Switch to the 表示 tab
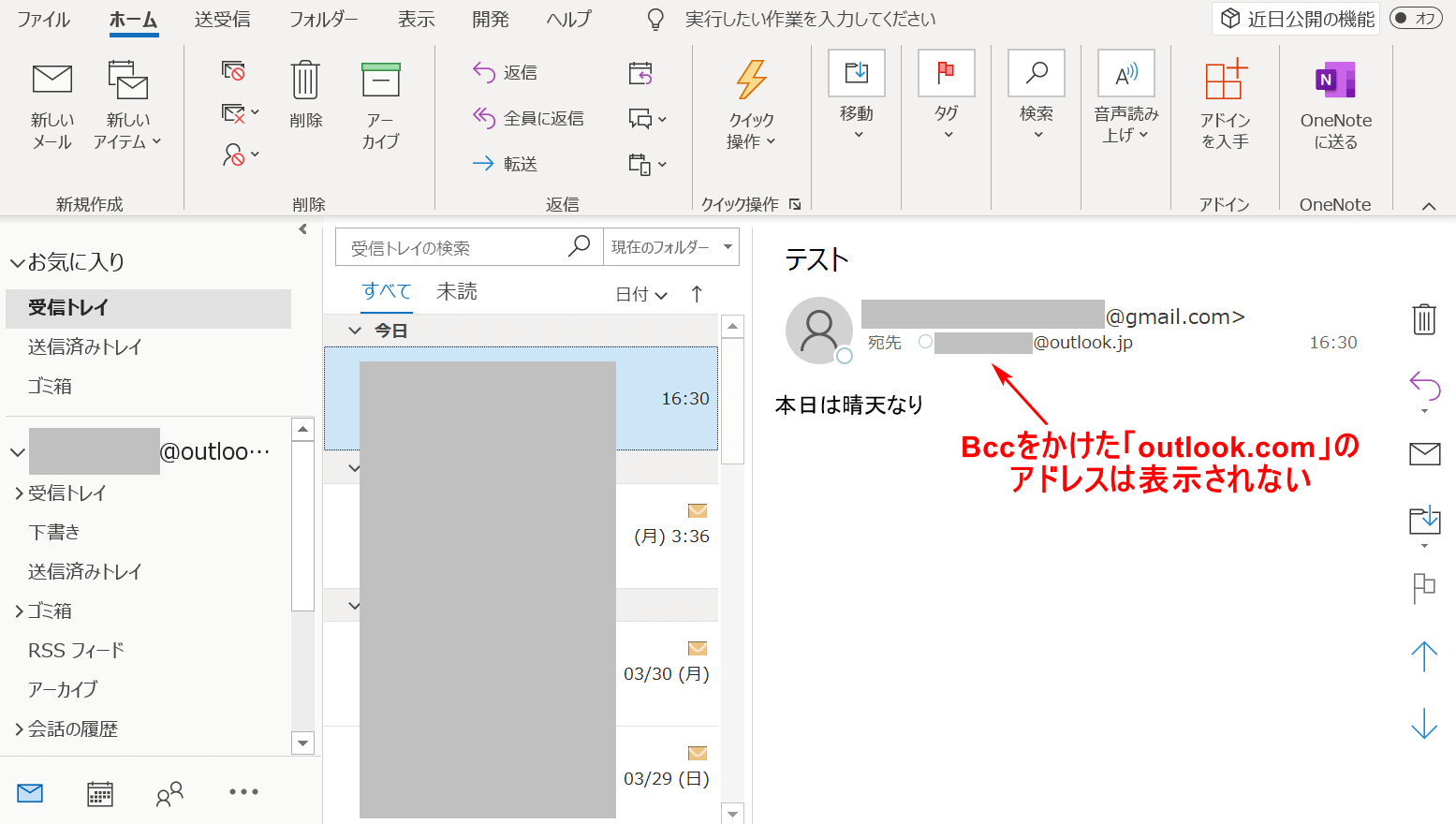 [416, 20]
